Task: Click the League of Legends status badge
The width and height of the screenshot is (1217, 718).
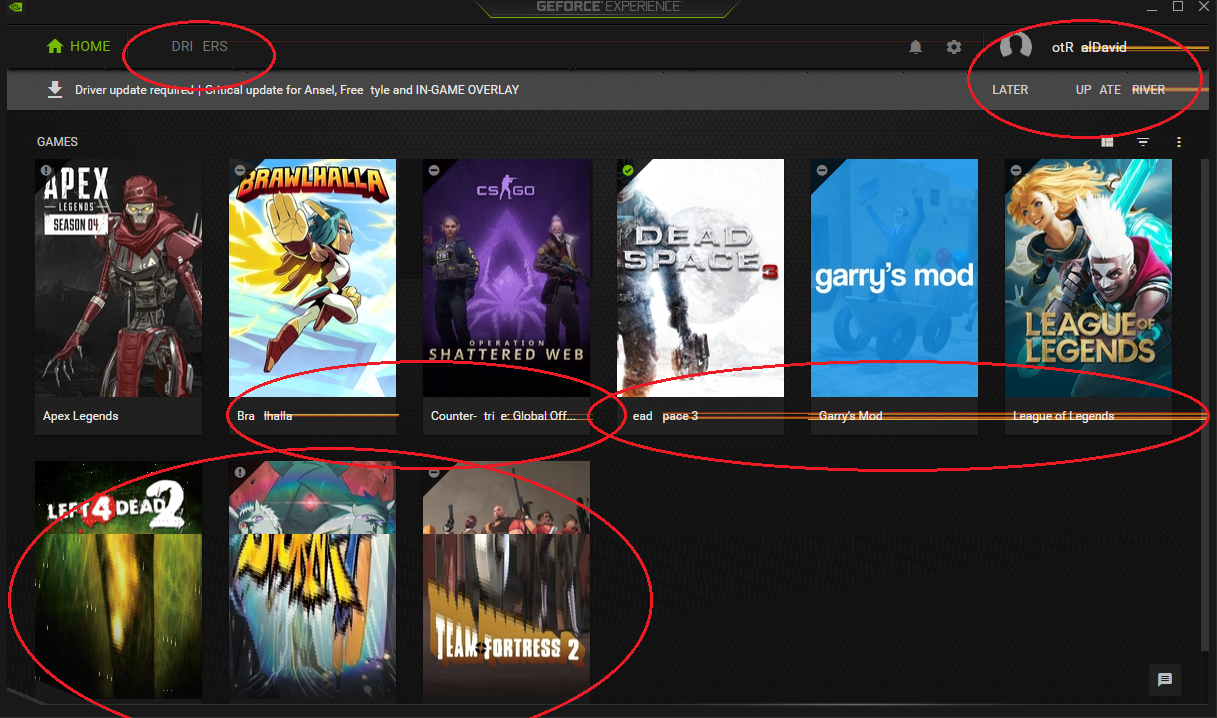Action: (x=1016, y=170)
